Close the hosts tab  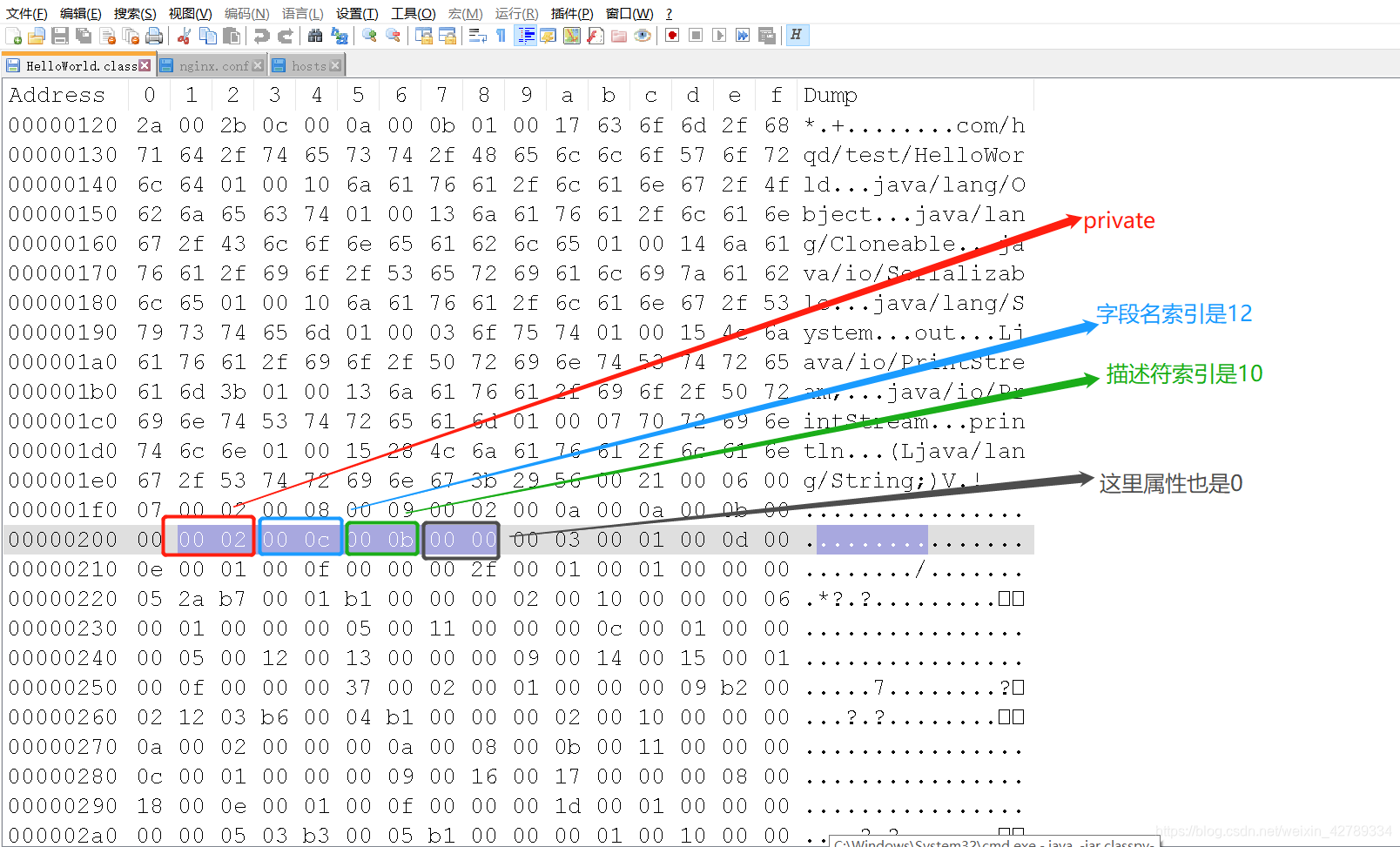pos(335,65)
